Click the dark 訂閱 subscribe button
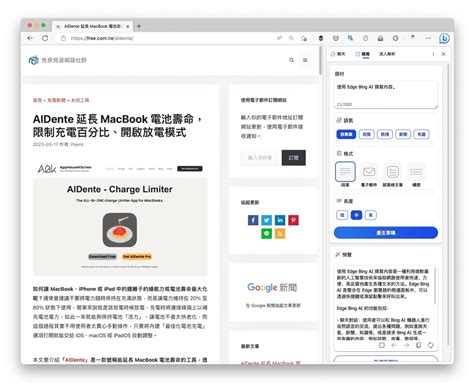 294,158
